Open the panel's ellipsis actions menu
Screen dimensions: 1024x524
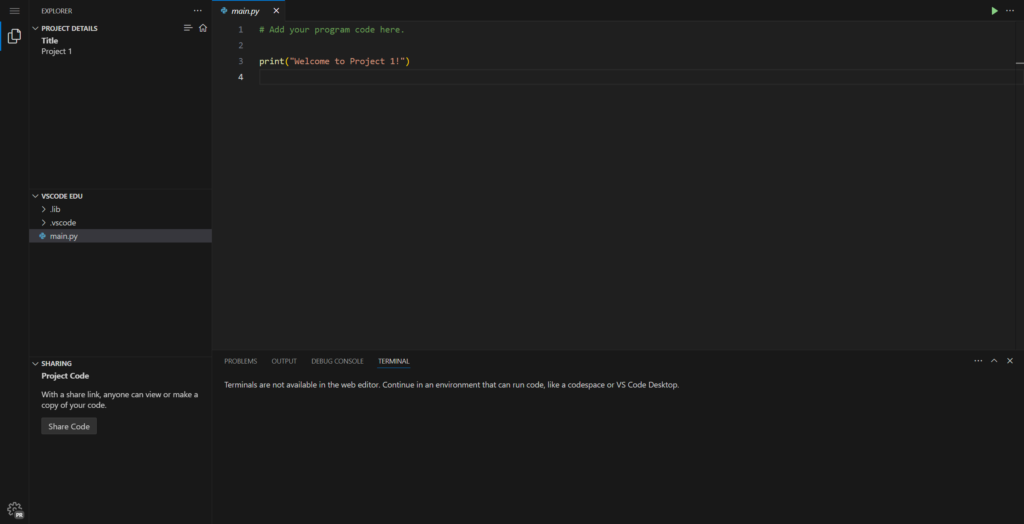[x=978, y=360]
